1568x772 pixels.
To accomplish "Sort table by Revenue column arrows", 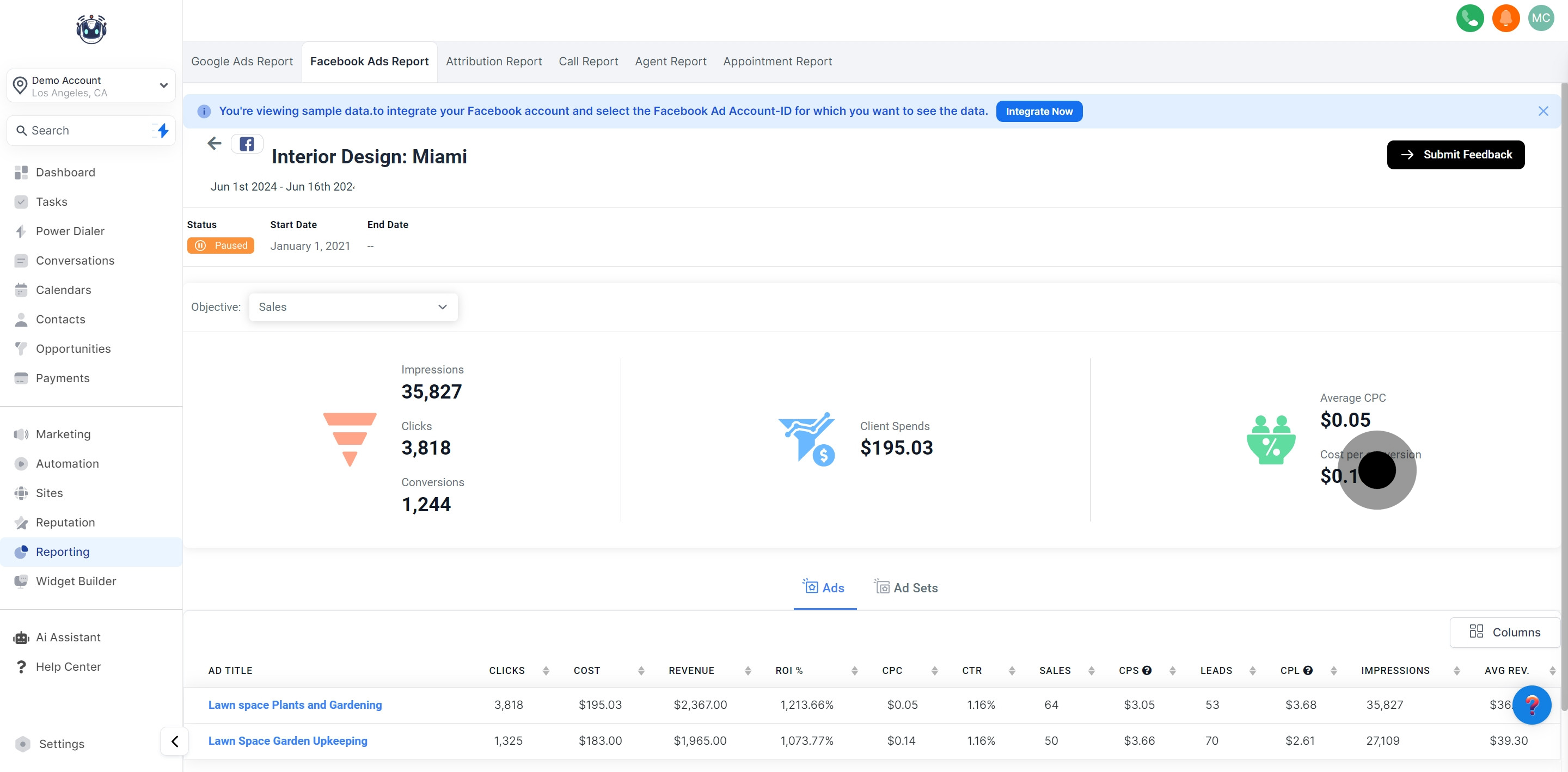I will tap(748, 670).
